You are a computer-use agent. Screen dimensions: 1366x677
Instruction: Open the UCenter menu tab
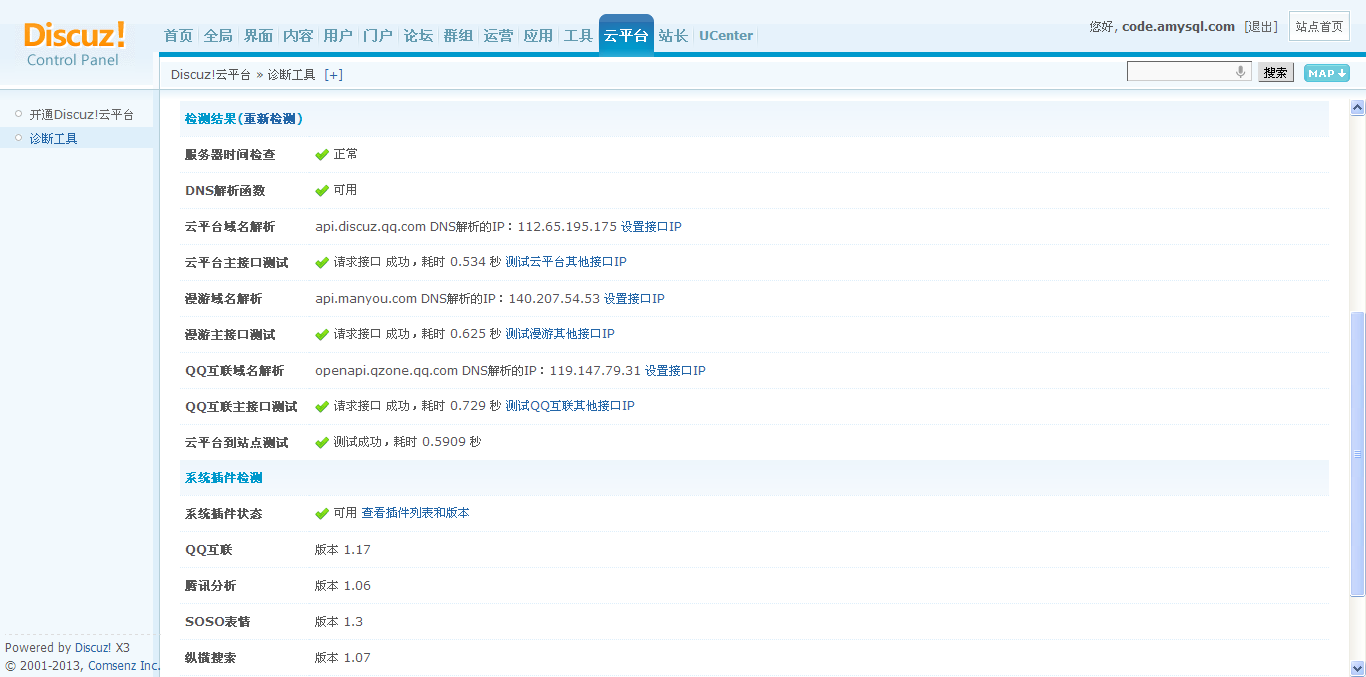click(x=726, y=36)
